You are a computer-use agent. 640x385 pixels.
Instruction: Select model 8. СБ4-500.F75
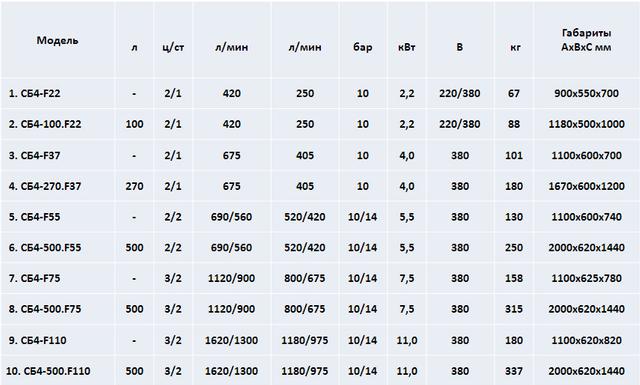tap(45, 309)
